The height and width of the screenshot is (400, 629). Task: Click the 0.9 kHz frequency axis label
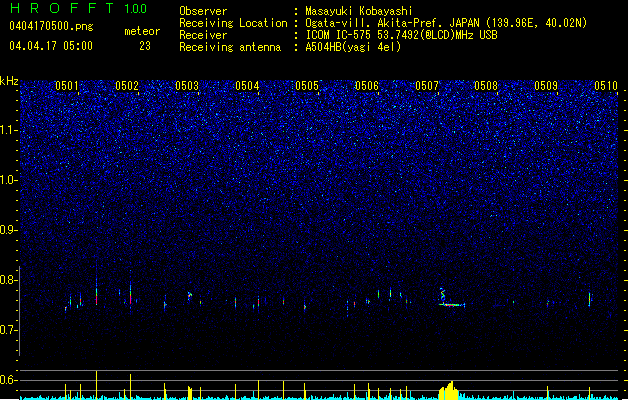[x=9, y=230]
